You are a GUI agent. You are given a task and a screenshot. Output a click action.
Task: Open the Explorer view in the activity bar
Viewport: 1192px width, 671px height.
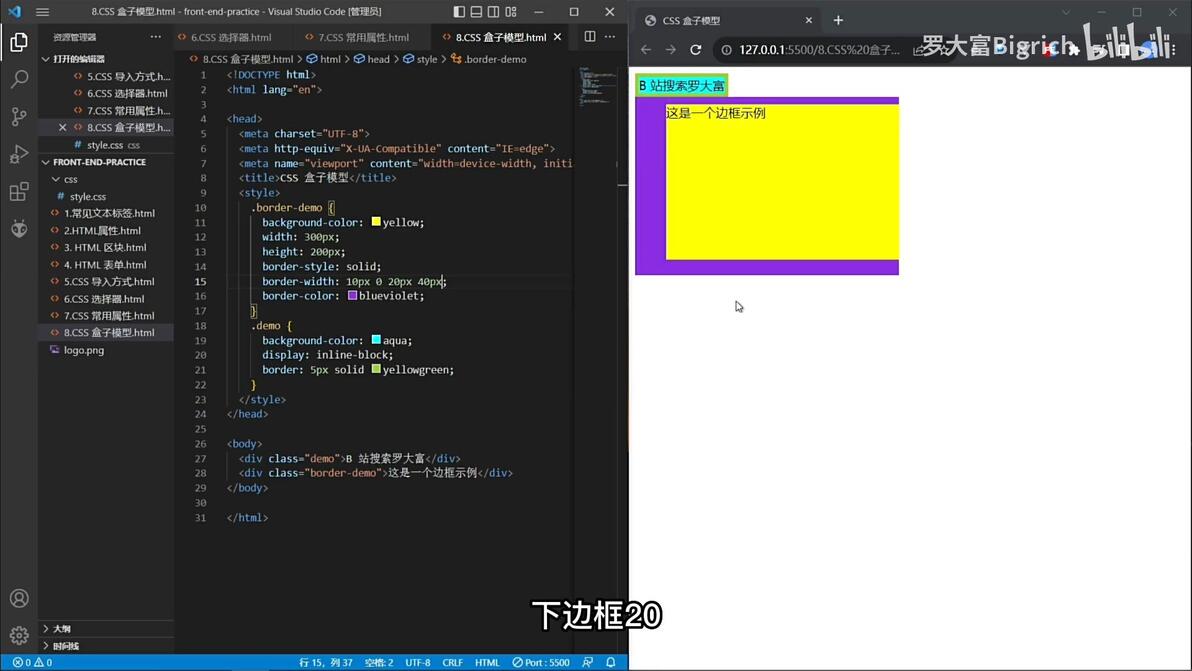19,43
